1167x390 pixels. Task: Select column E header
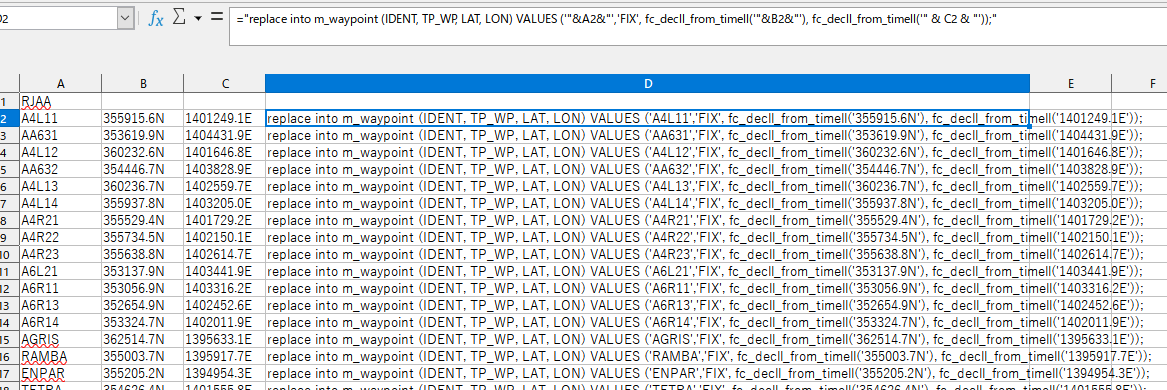click(x=1070, y=84)
